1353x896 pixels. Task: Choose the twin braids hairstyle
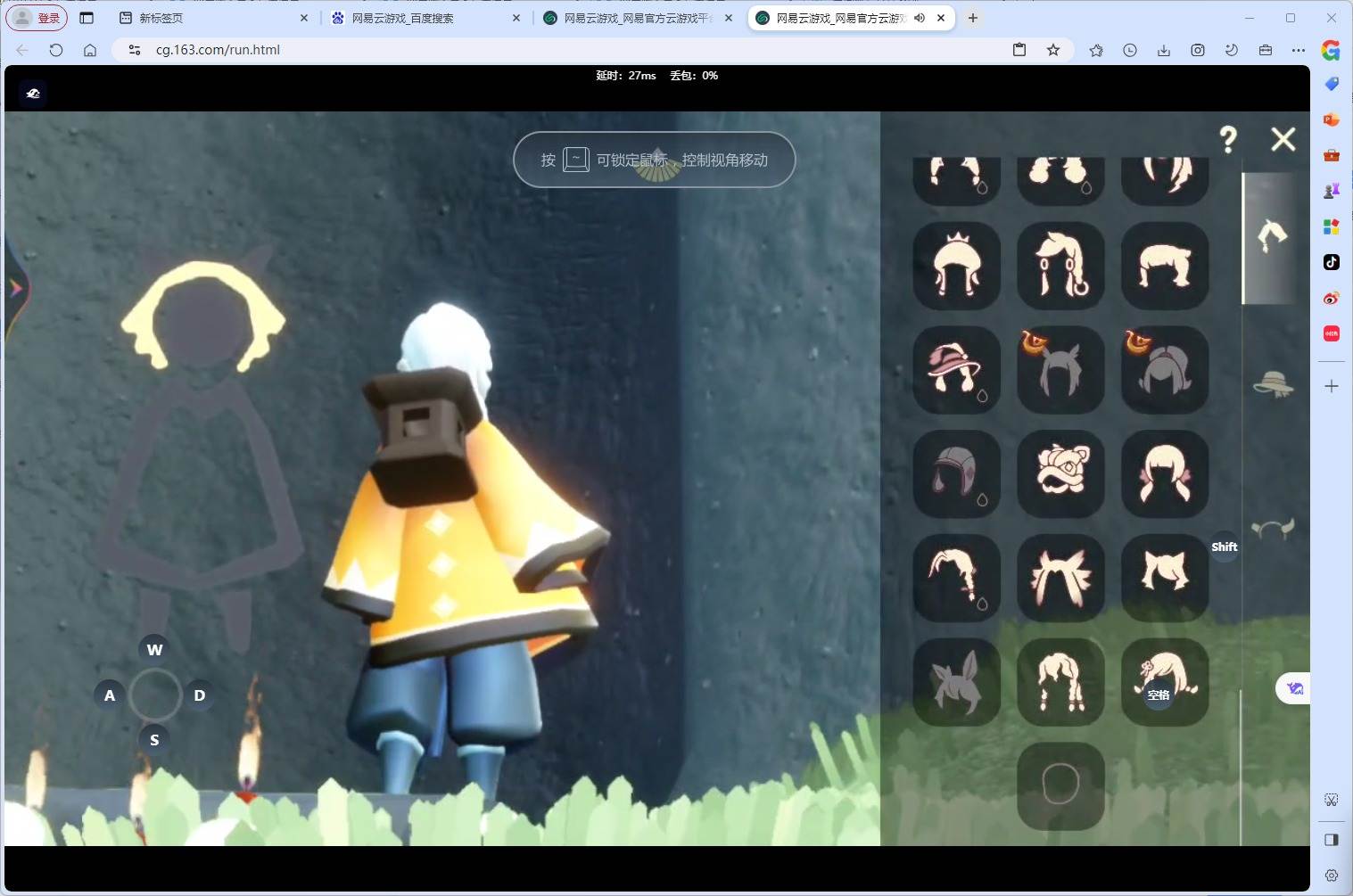coord(1060,682)
